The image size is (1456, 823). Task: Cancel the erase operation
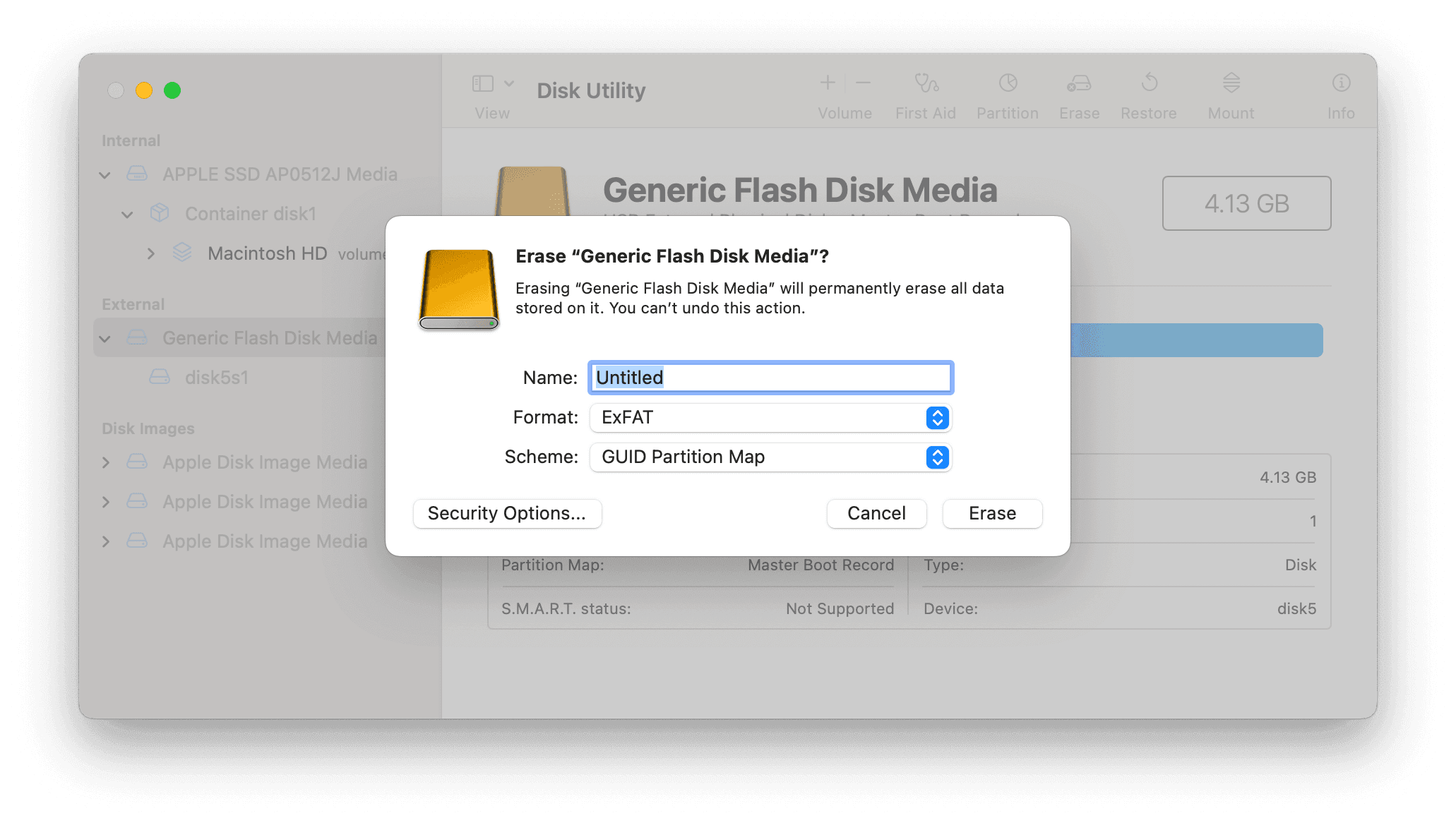(x=876, y=513)
